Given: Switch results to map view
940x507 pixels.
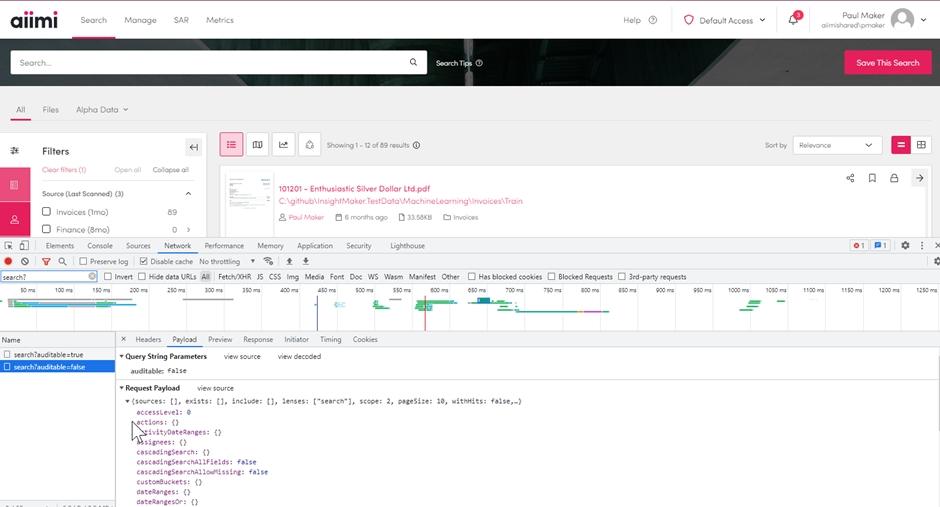Looking at the screenshot, I should [257, 145].
